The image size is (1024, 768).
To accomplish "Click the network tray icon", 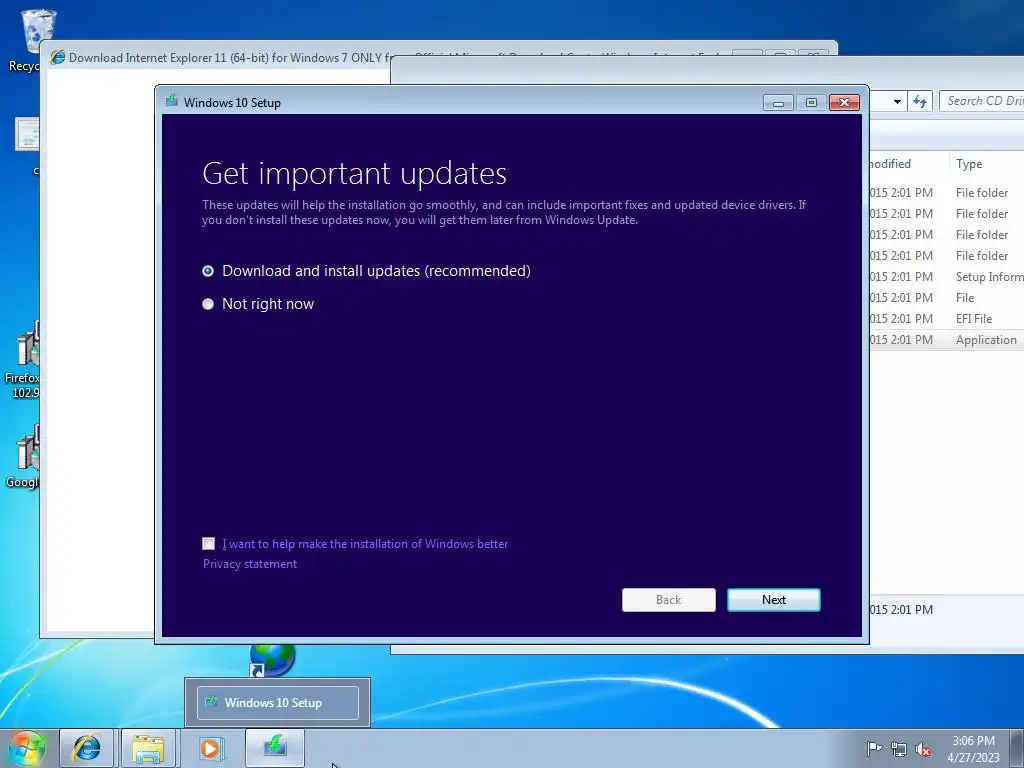I will point(899,749).
